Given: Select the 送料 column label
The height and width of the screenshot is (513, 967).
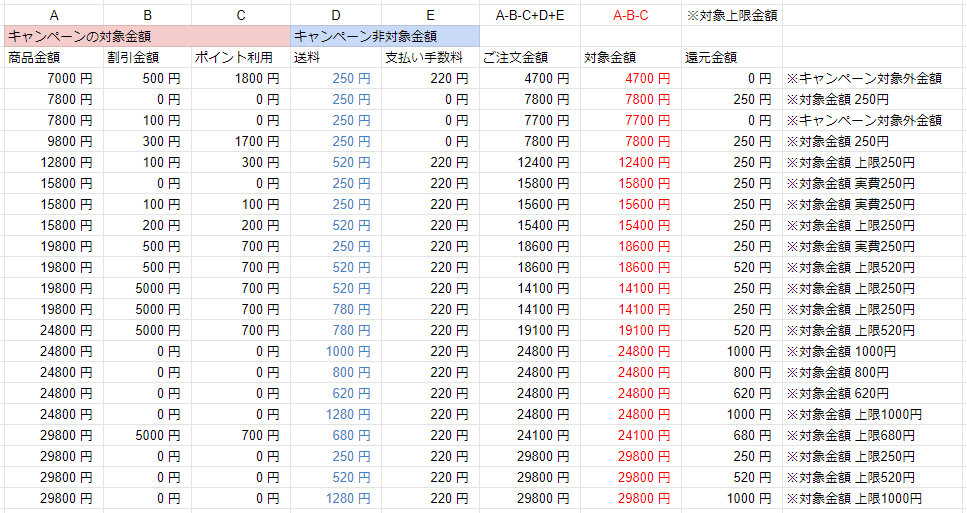Looking at the screenshot, I should tap(335, 57).
